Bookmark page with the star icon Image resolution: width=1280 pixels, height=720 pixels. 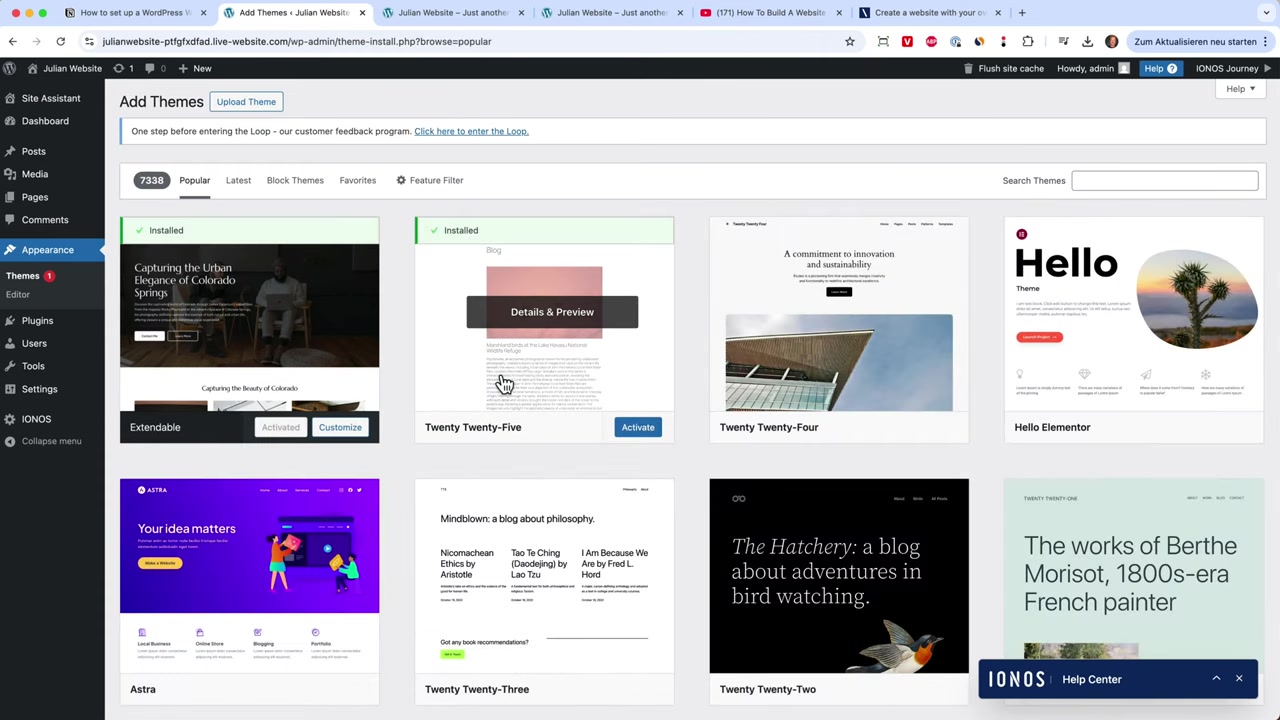[850, 42]
